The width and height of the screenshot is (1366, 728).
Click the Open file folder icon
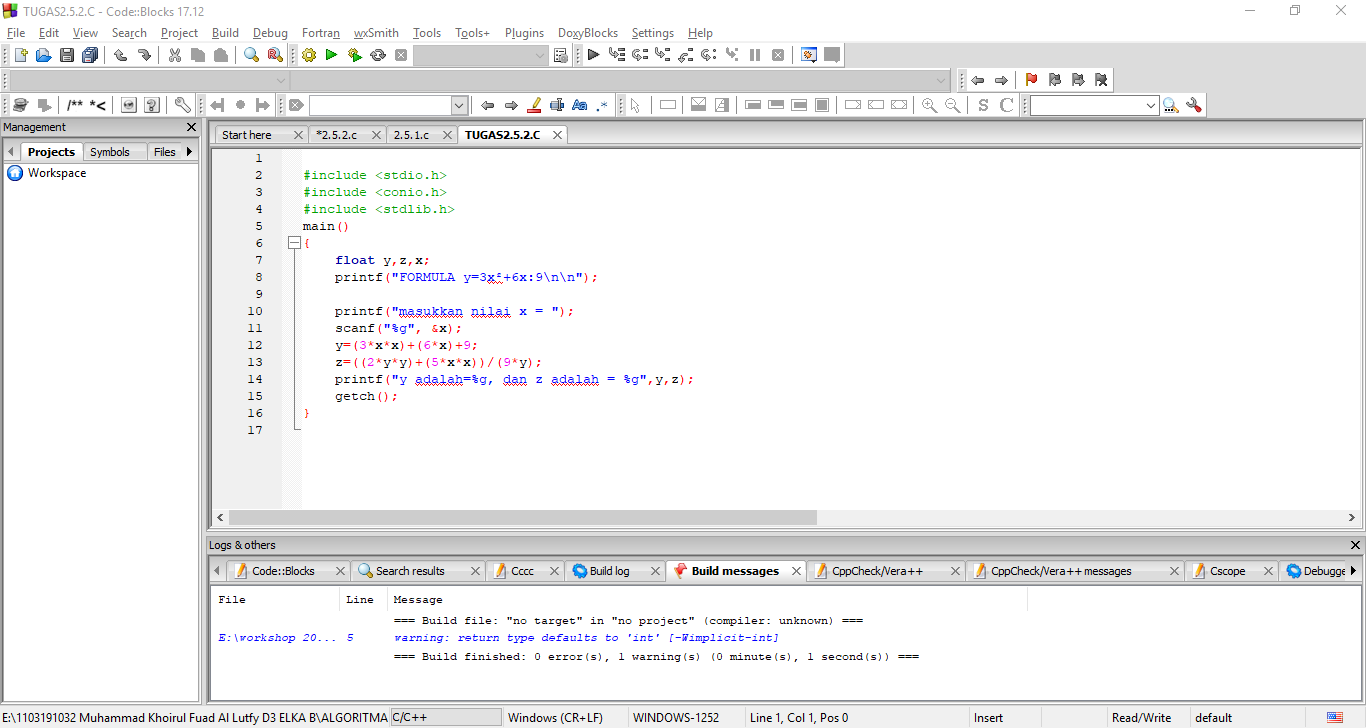[x=43, y=55]
